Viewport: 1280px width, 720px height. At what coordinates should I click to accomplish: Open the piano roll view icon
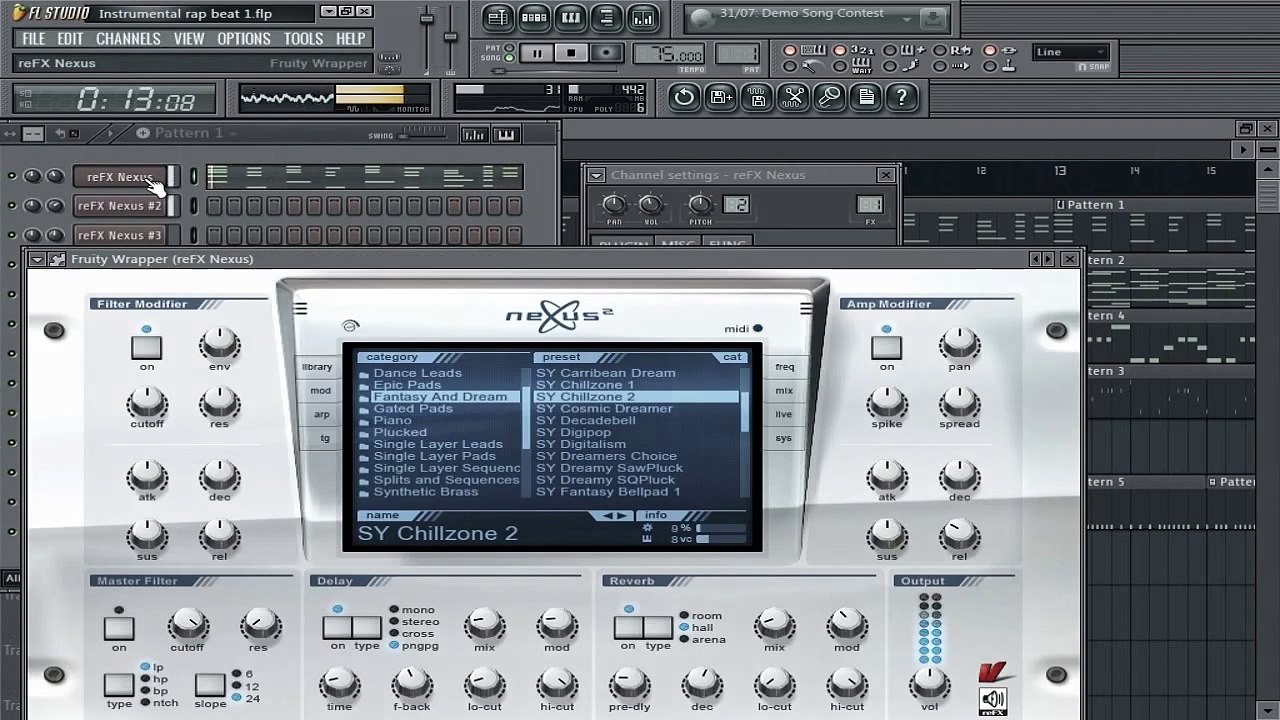pyautogui.click(x=570, y=18)
